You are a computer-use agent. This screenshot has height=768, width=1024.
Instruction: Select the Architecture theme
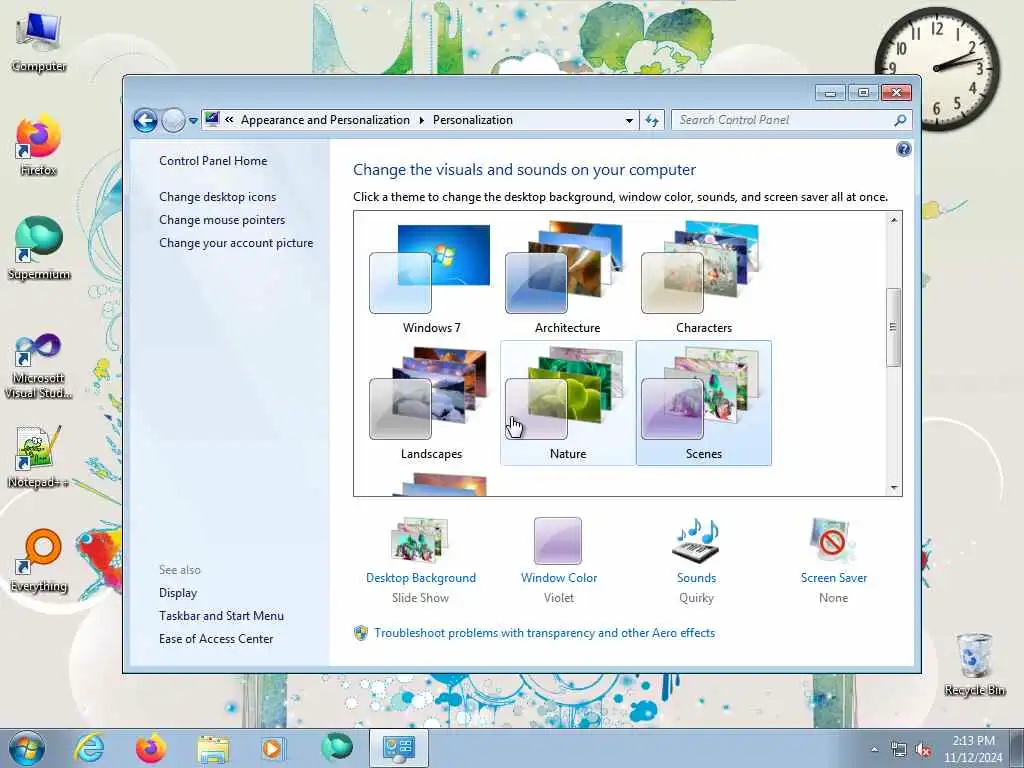(x=568, y=278)
